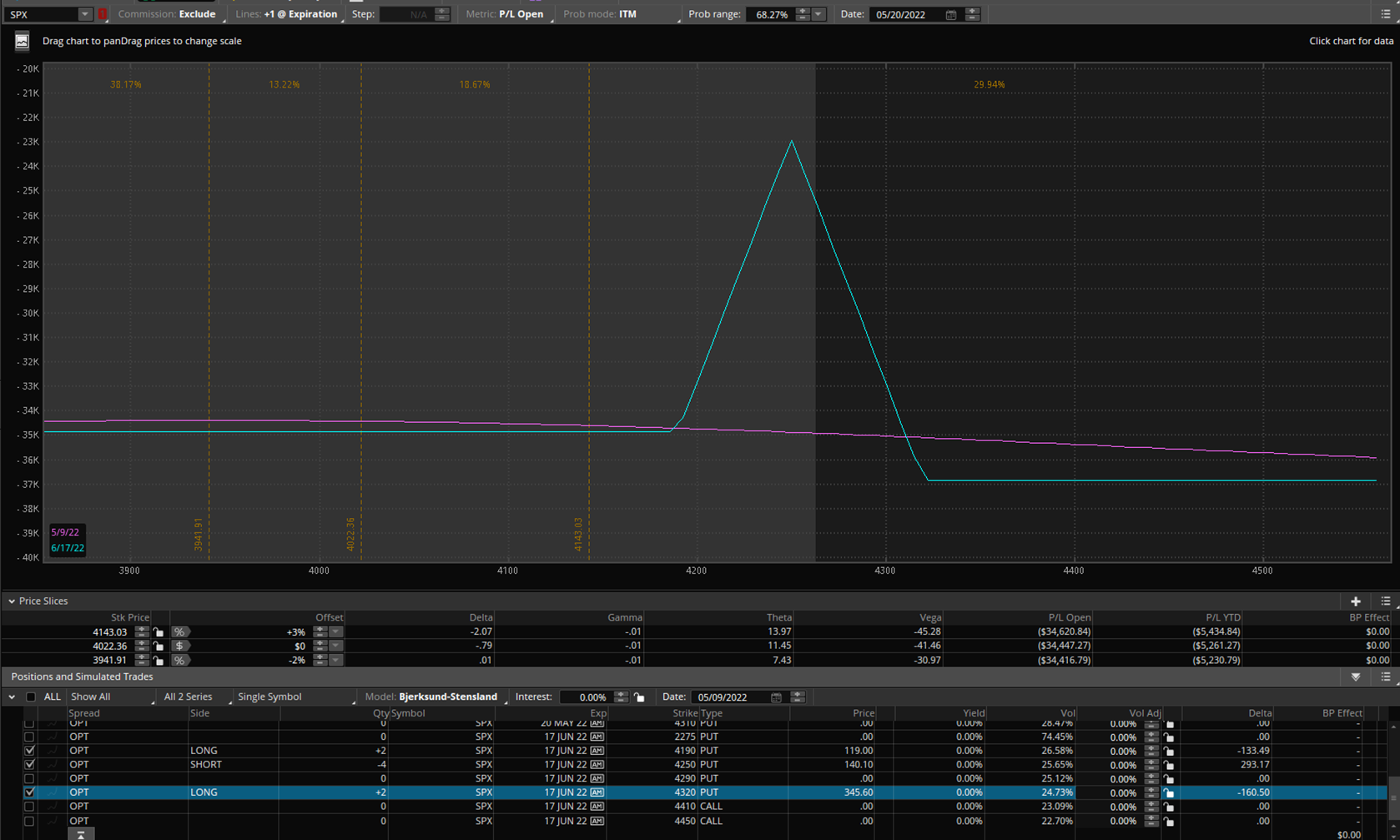Click the lock icon next to Interest field

(x=639, y=697)
